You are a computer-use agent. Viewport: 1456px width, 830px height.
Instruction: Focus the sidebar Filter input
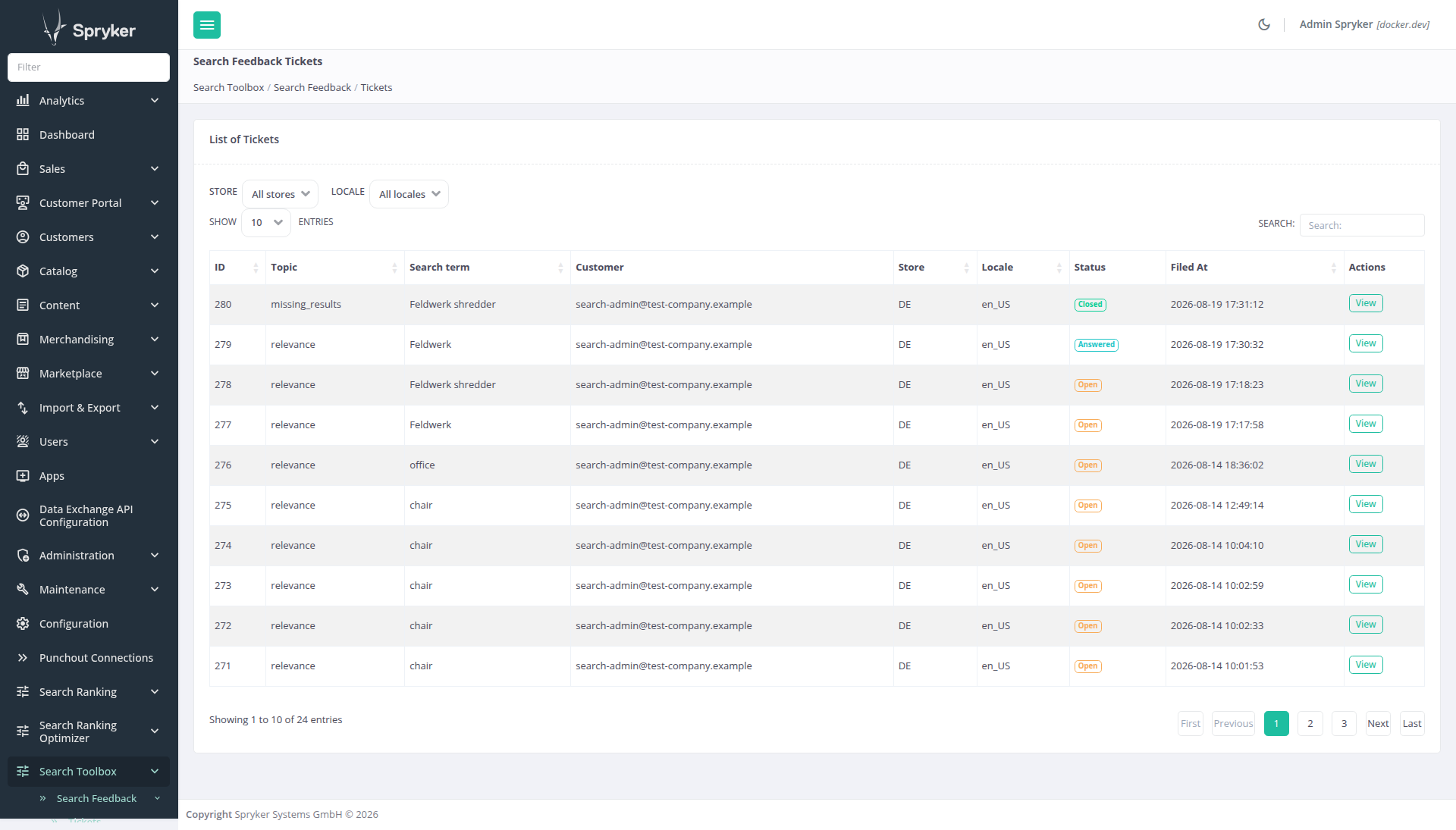[89, 67]
